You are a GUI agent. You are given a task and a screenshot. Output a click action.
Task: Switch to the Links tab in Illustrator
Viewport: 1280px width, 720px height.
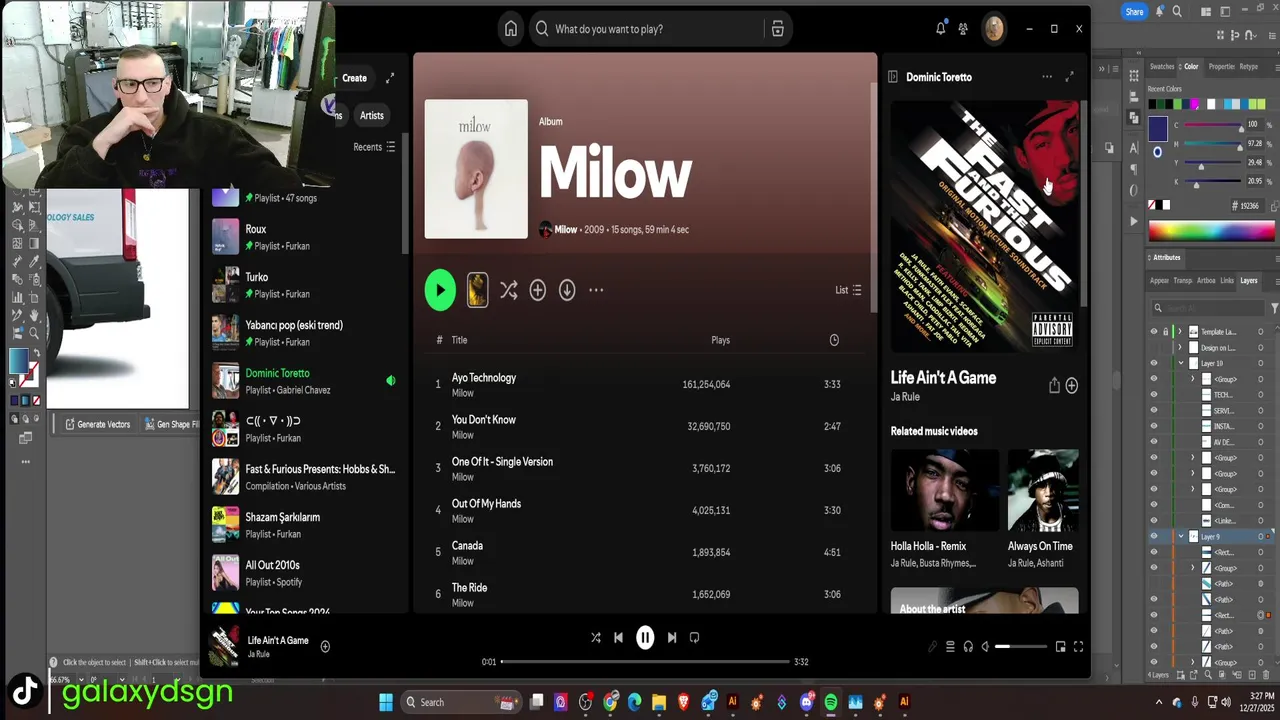tap(1227, 281)
